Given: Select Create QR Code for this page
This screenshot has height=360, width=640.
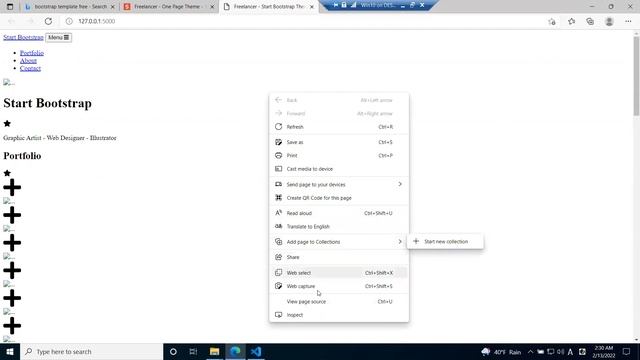Looking at the screenshot, I should pos(339,198).
